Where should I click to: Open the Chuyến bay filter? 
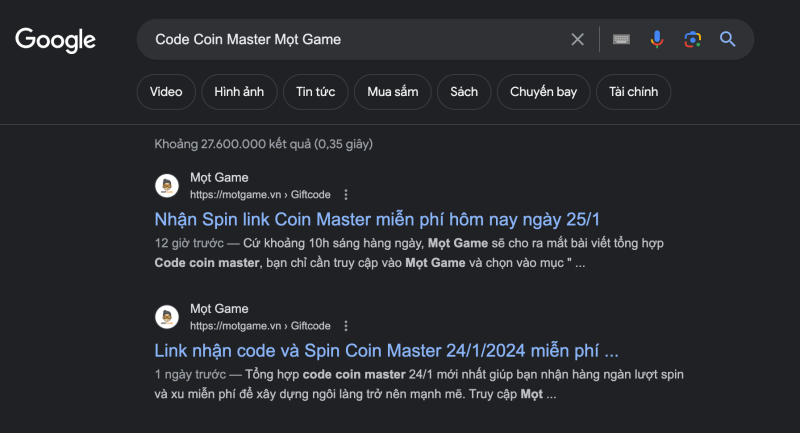(543, 92)
